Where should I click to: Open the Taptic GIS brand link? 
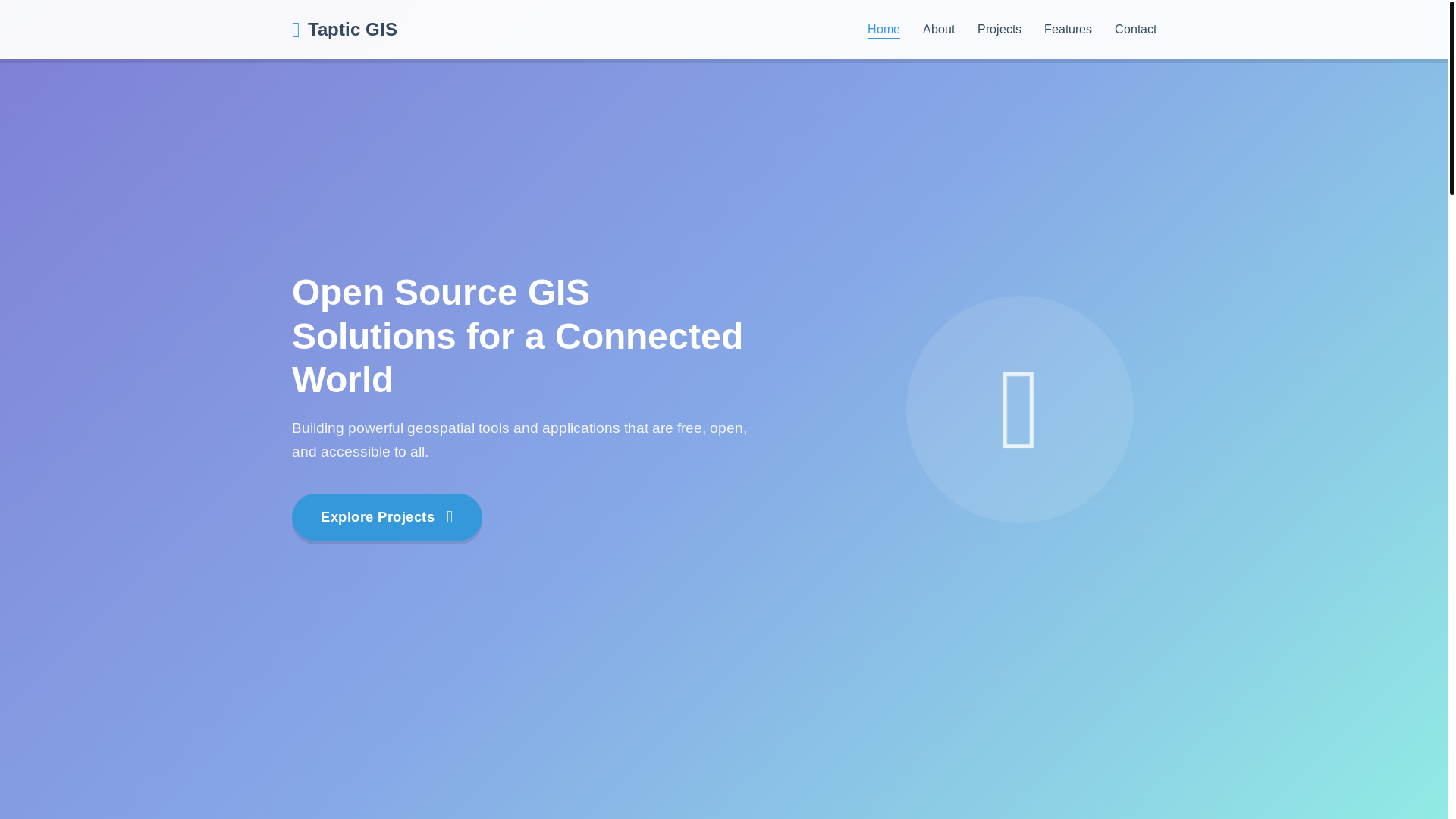coord(344,30)
